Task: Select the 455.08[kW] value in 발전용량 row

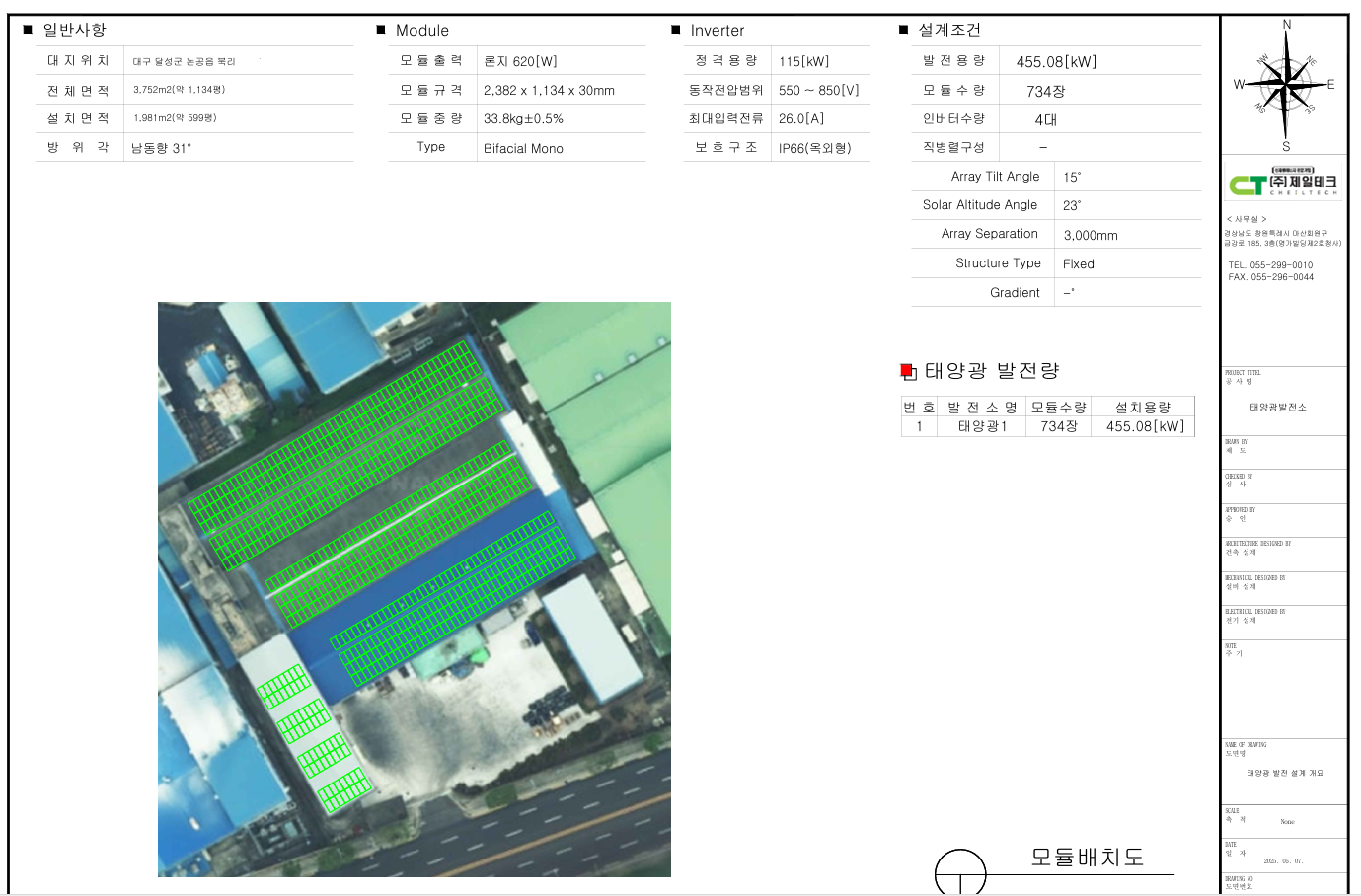Action: click(x=1056, y=61)
